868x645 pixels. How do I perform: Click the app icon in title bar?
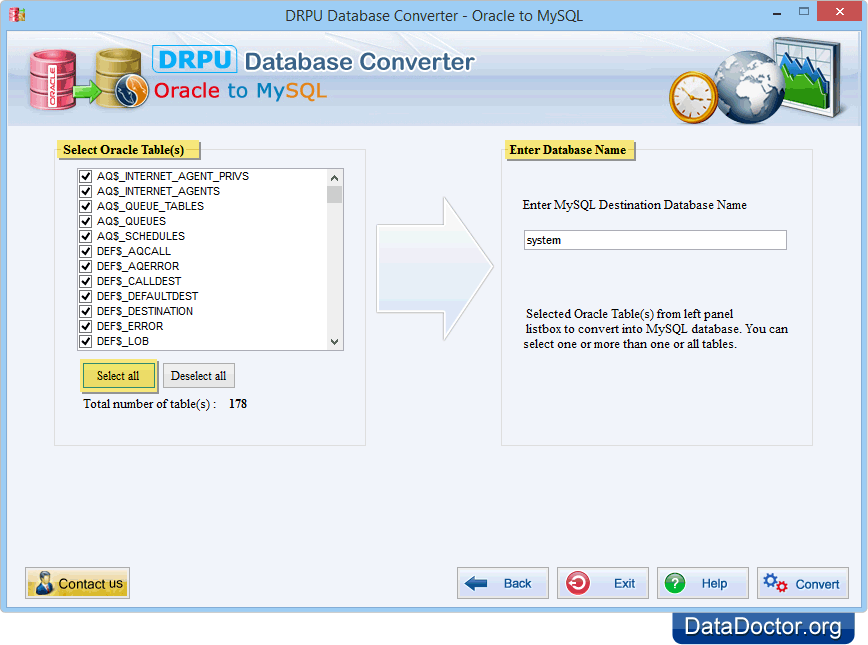pos(17,14)
